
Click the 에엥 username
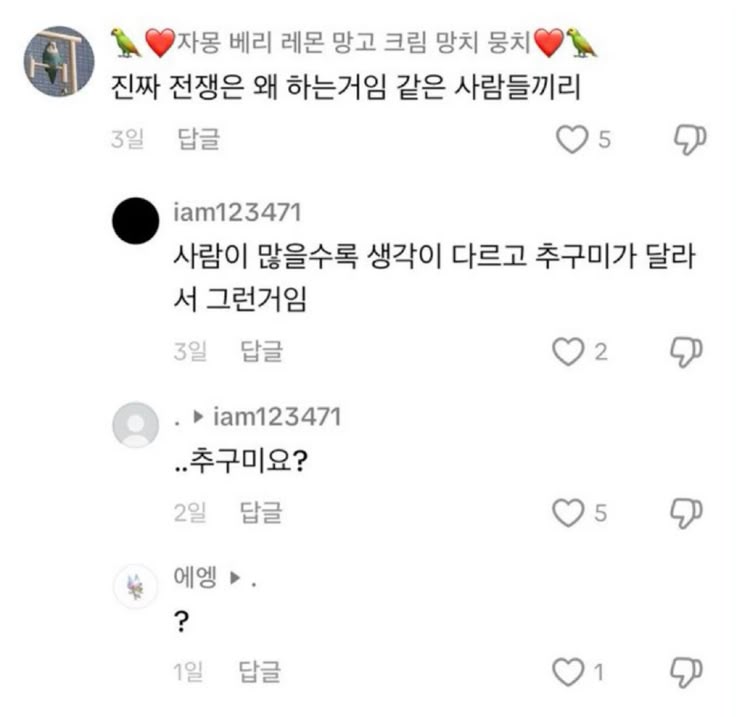[x=196, y=577]
